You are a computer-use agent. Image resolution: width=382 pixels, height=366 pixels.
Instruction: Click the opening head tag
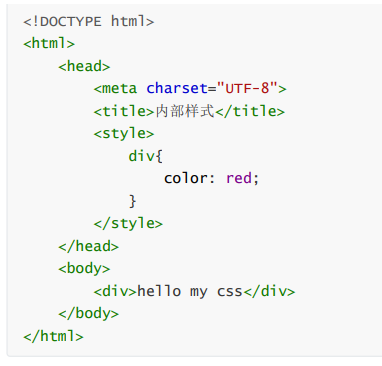click(x=84, y=66)
